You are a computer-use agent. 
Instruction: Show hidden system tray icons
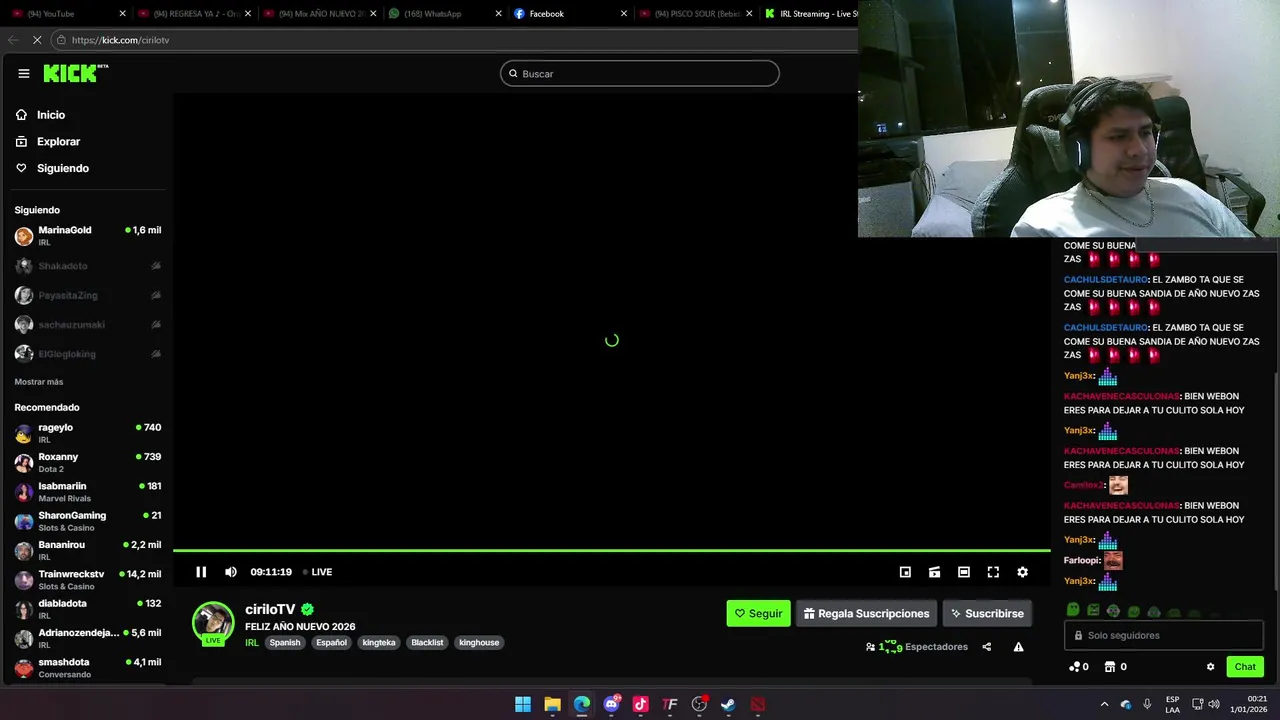(1104, 704)
